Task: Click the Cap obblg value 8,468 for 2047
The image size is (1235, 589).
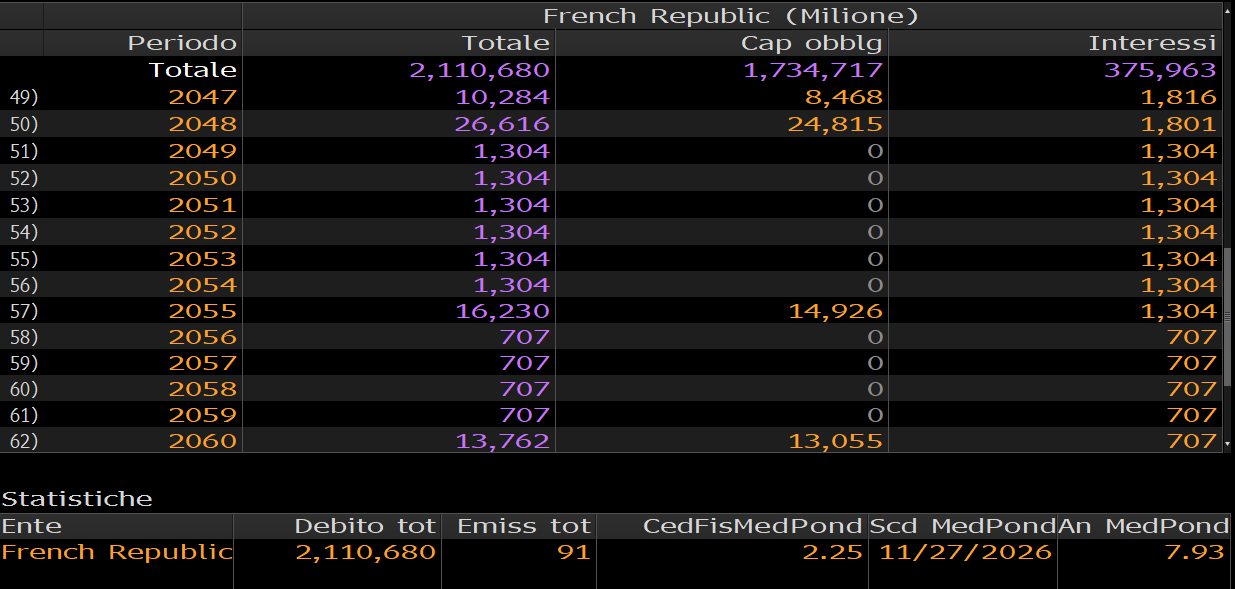Action: tap(845, 97)
